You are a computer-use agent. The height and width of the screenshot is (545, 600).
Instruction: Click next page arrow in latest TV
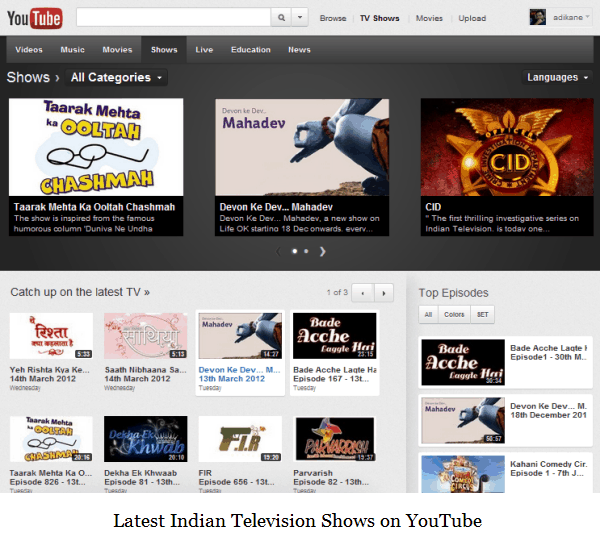pos(384,293)
